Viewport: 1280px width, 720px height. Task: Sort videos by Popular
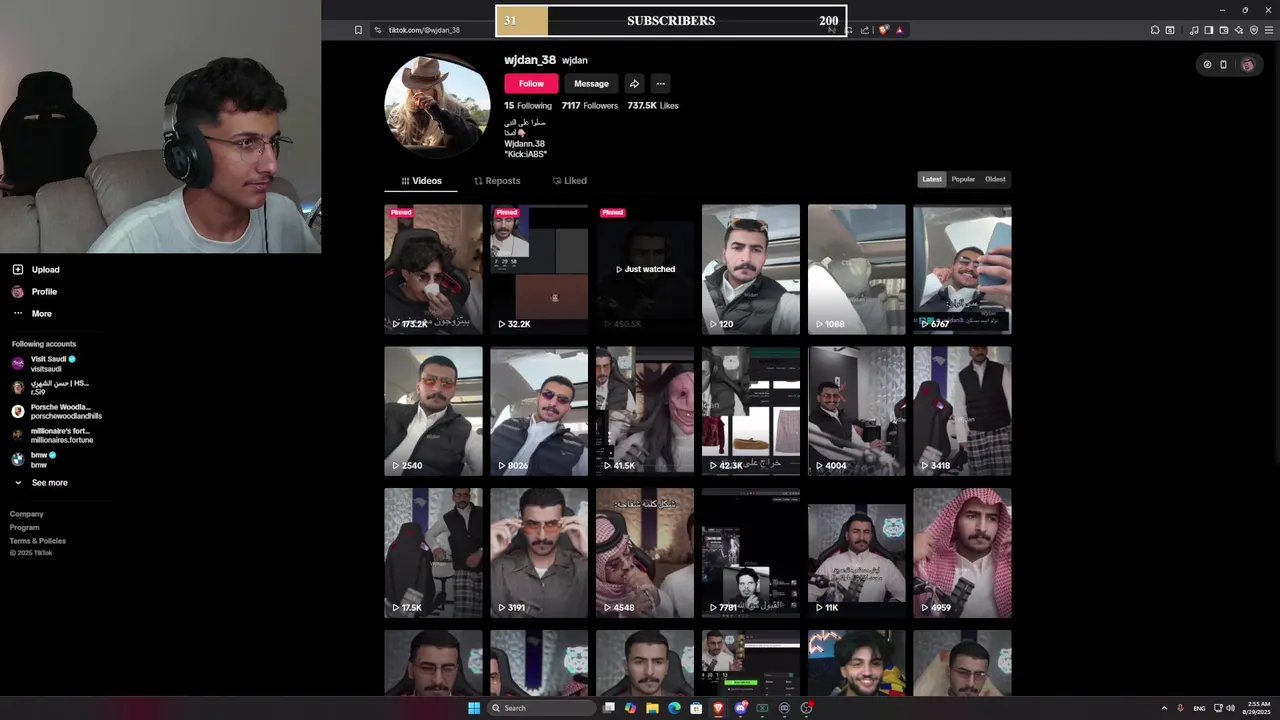point(963,179)
